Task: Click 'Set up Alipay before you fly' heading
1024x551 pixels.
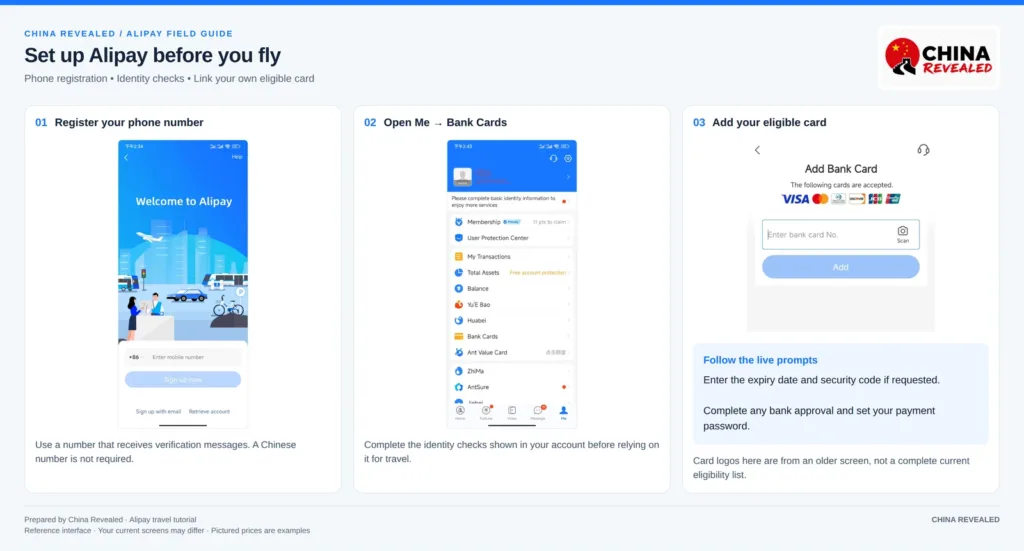Action: (152, 55)
